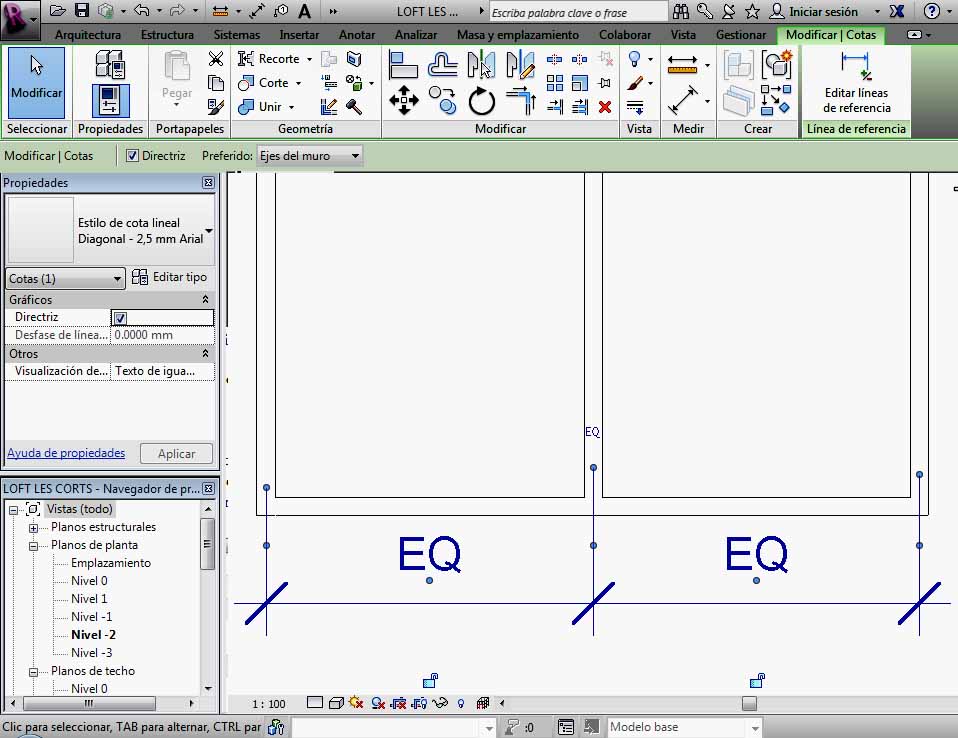Collapse the Planos de planta tree node

pyautogui.click(x=33, y=546)
